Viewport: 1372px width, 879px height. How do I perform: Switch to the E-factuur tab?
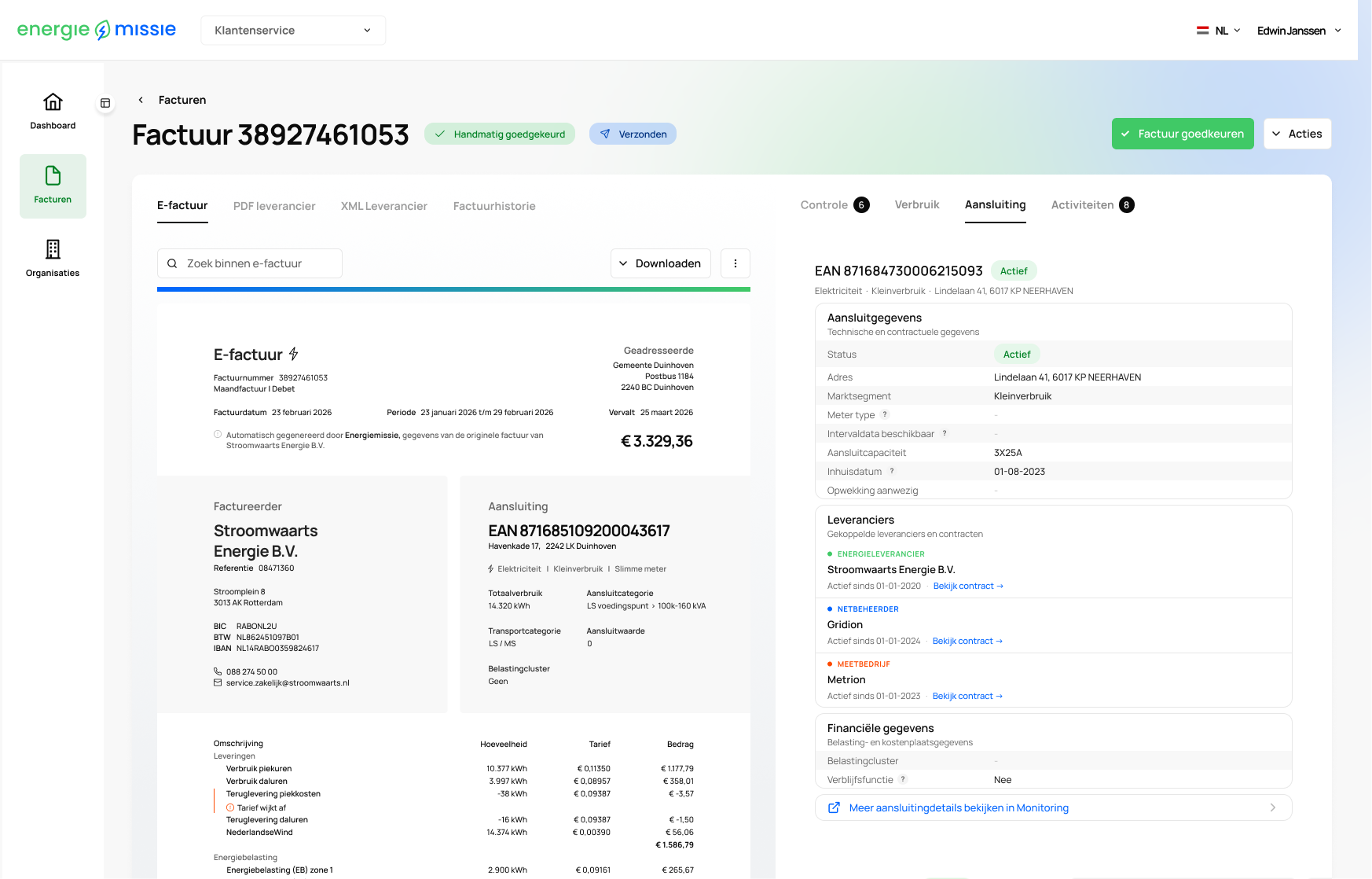click(x=182, y=205)
